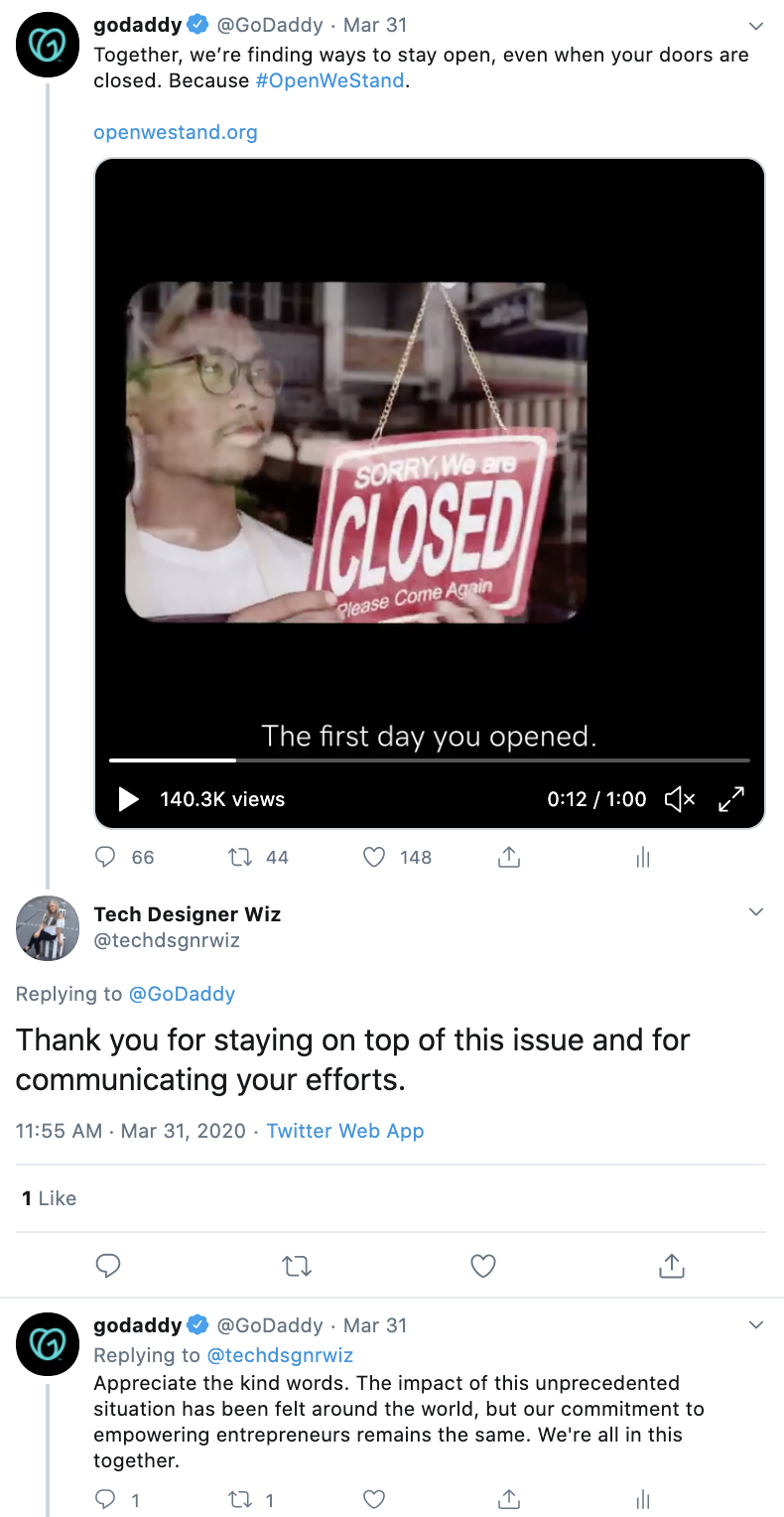Retweet the top tweet showing 44 retweets
This screenshot has width=784, height=1517.
(240, 857)
